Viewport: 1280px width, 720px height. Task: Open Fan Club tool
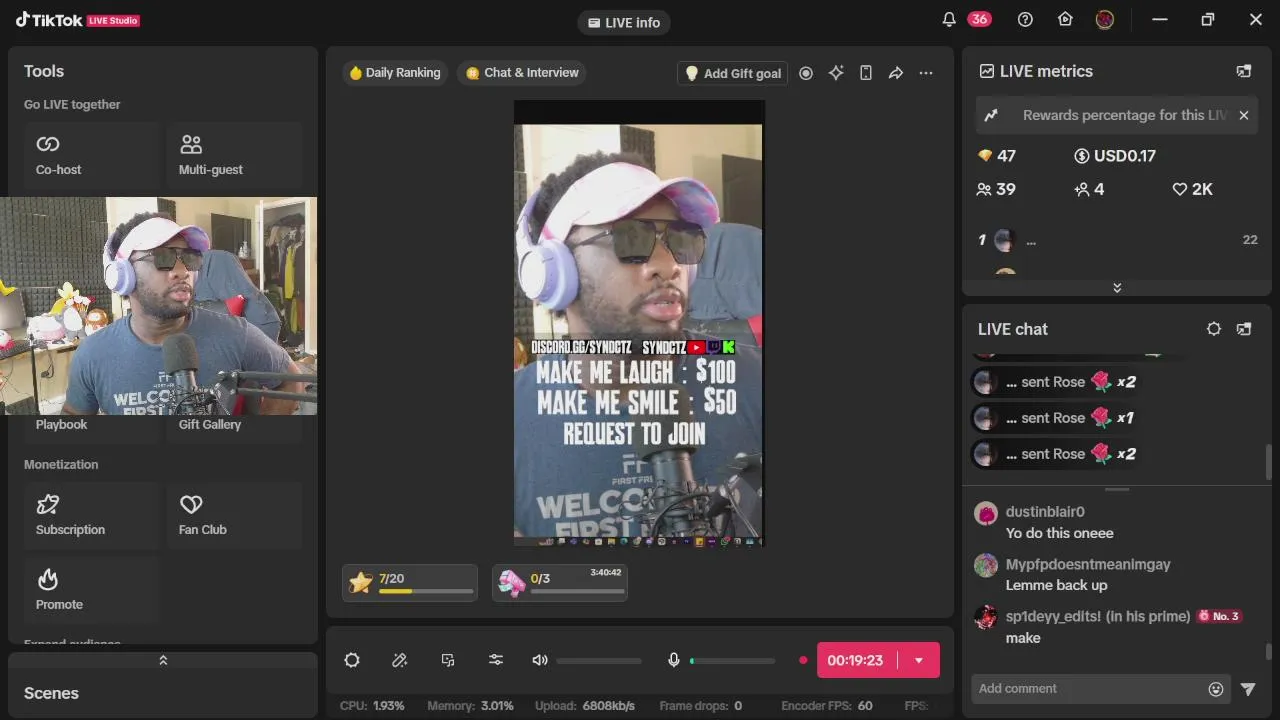pyautogui.click(x=234, y=516)
